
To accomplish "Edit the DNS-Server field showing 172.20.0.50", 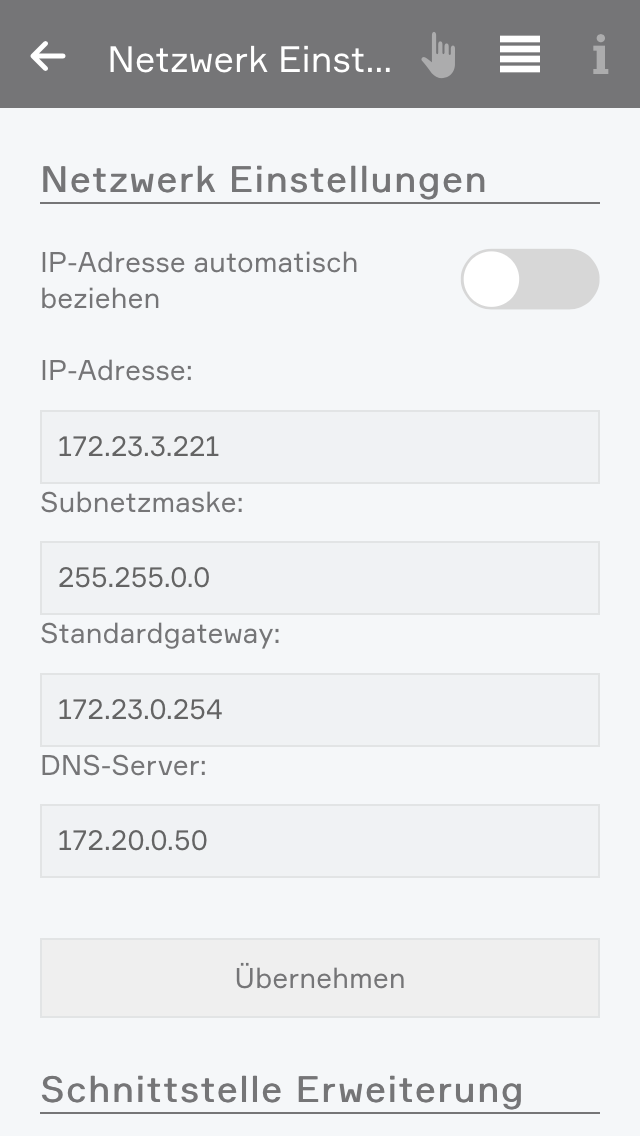I will pyautogui.click(x=320, y=841).
